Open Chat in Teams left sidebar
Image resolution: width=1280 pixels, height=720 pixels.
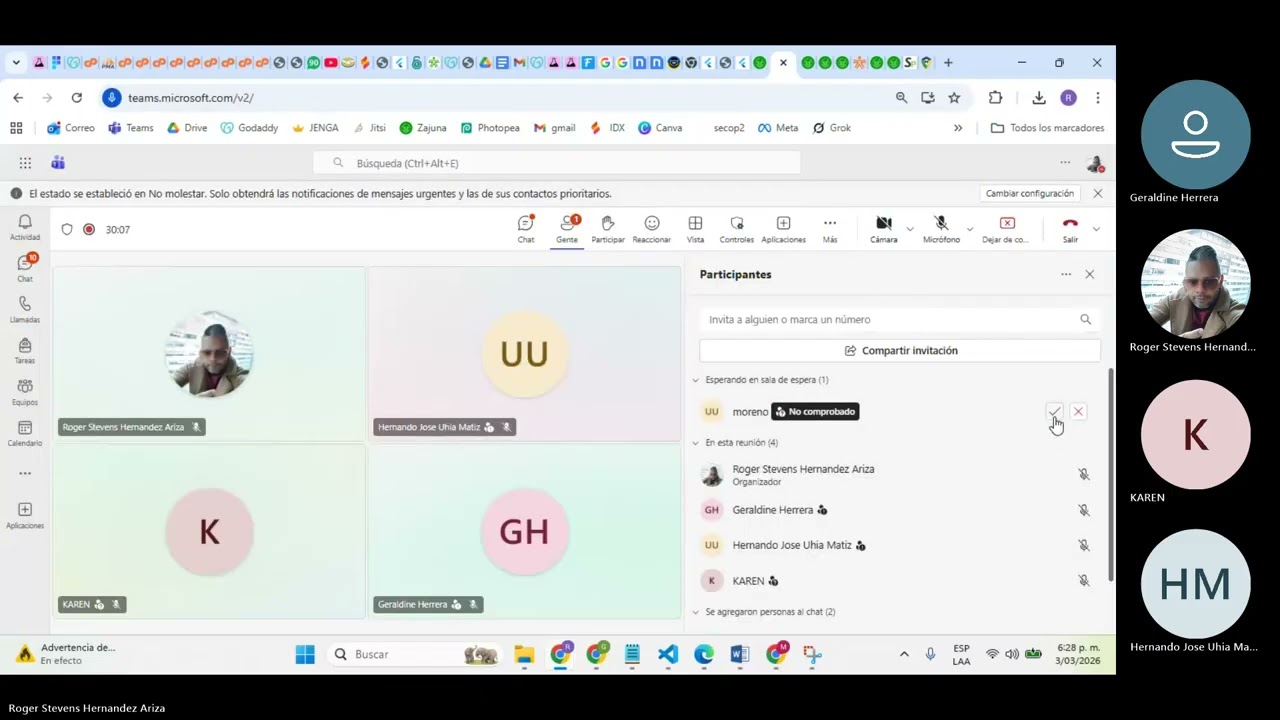[x=25, y=268]
